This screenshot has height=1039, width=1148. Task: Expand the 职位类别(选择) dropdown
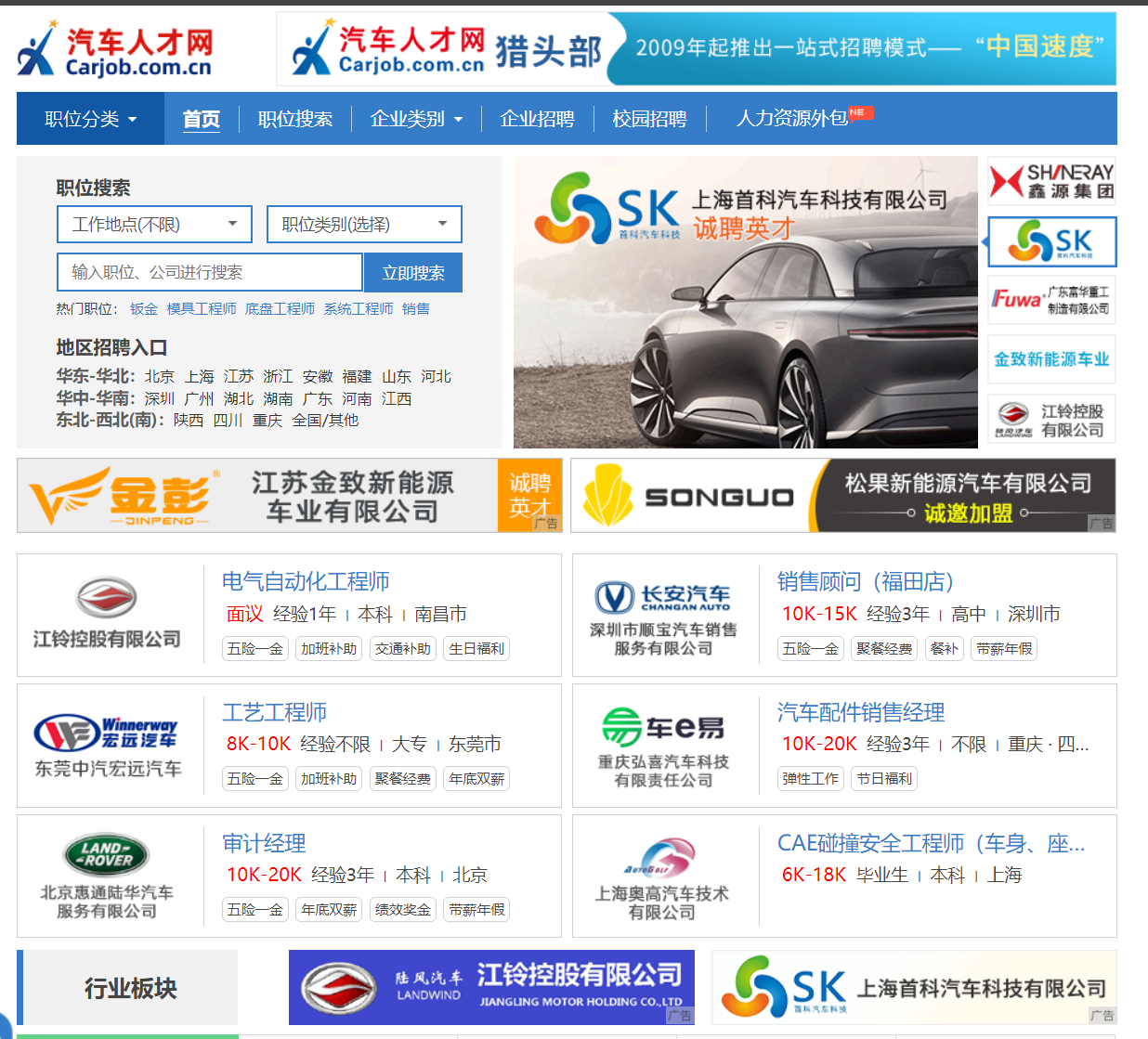(364, 225)
